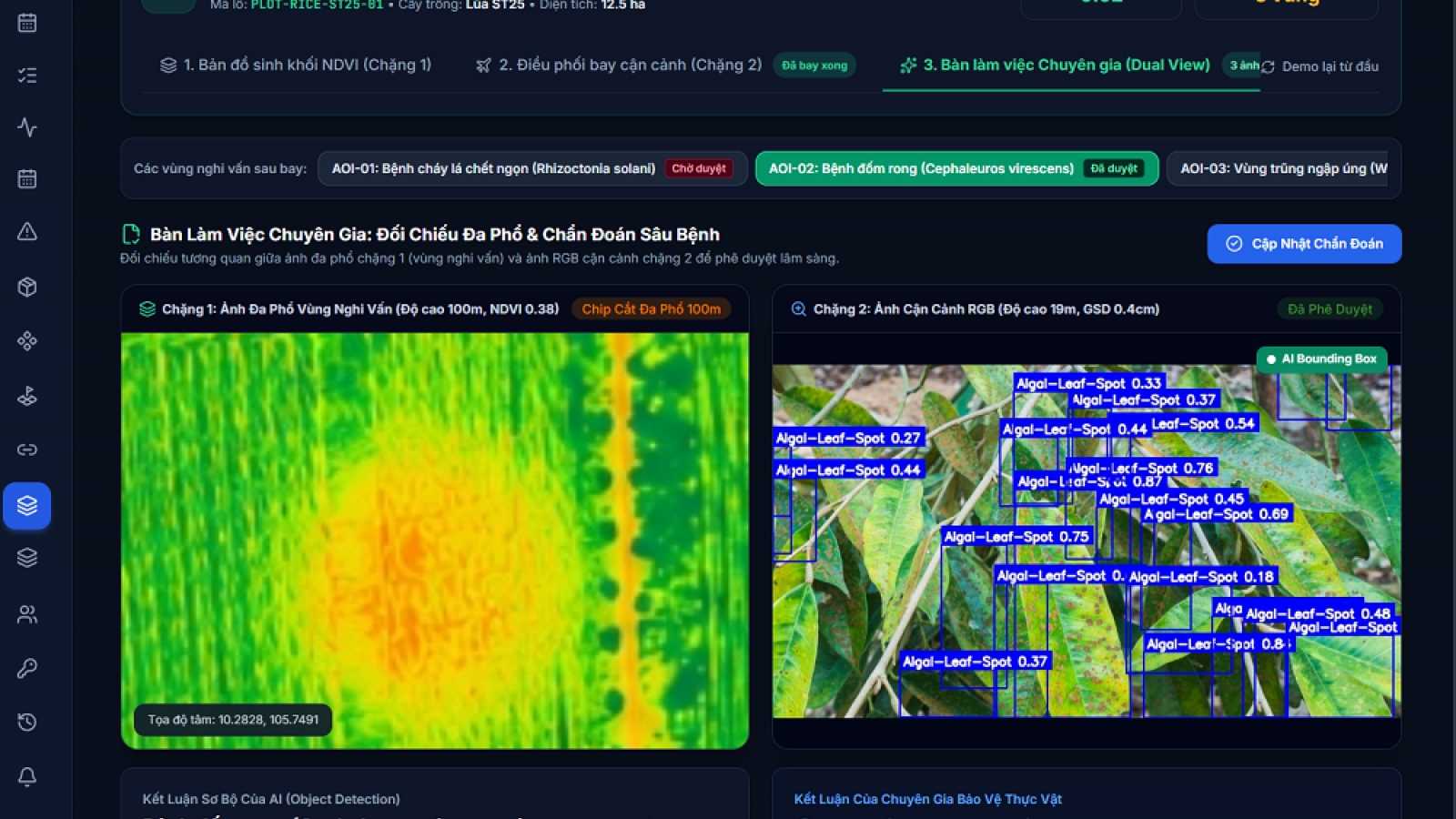Open the 3D cube package icon
Image resolution: width=1456 pixels, height=819 pixels.
coord(27,287)
